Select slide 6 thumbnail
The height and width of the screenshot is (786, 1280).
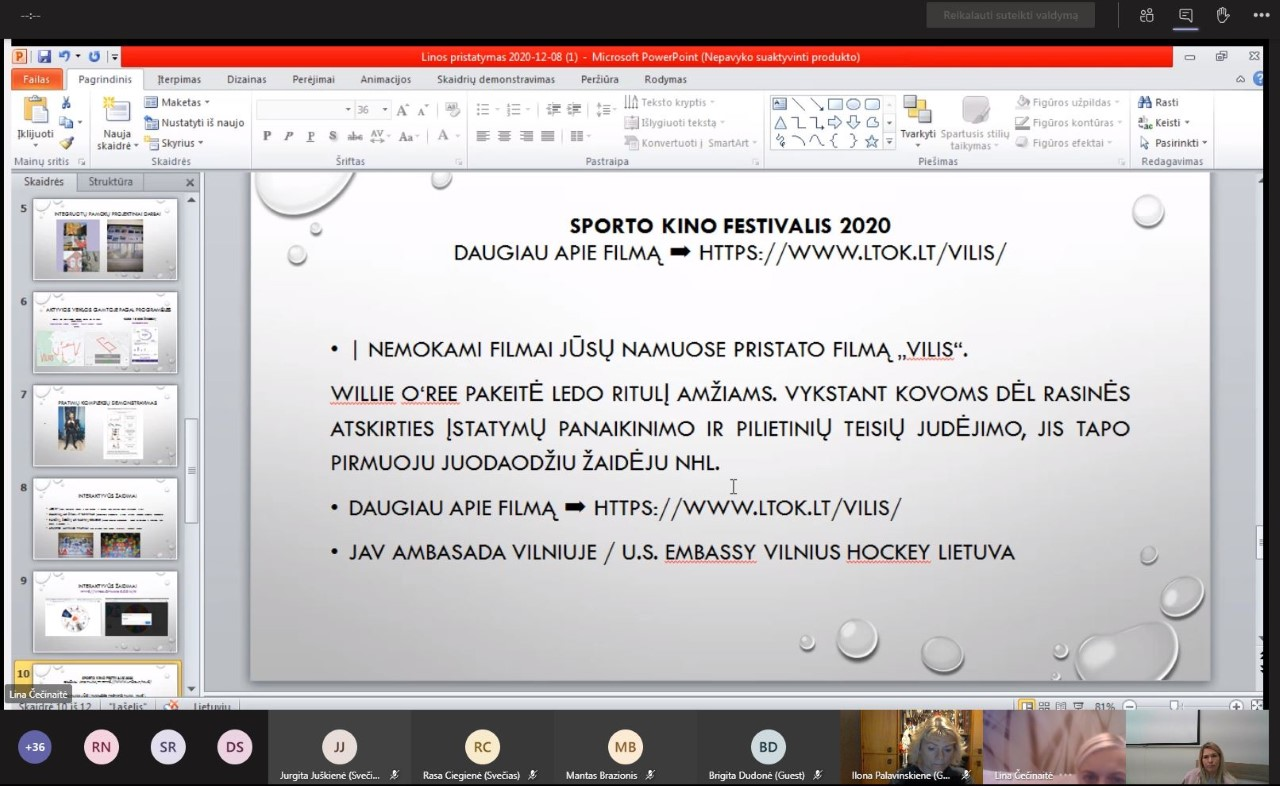[x=105, y=332]
